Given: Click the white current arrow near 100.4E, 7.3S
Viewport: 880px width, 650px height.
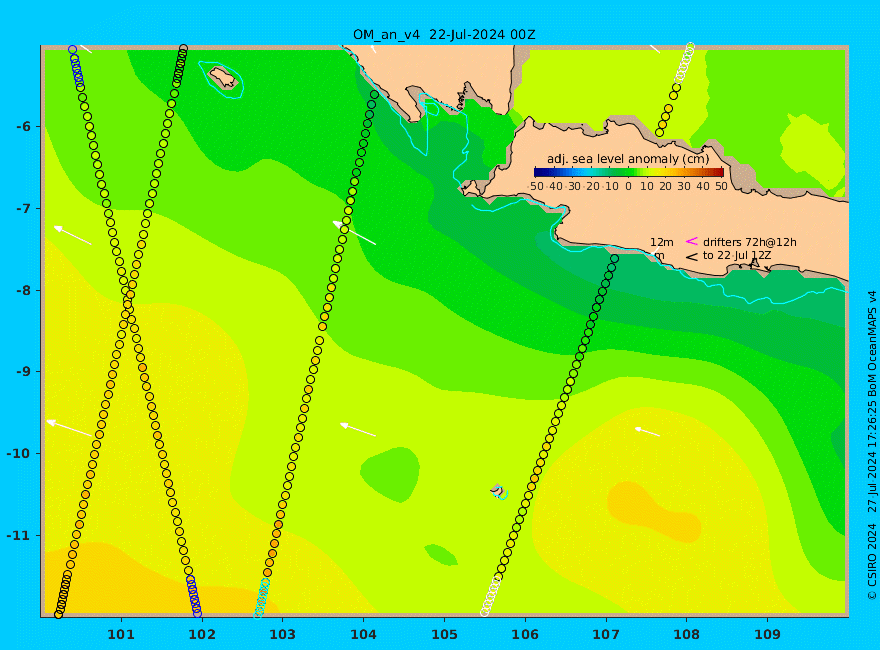Looking at the screenshot, I should coord(72,235).
